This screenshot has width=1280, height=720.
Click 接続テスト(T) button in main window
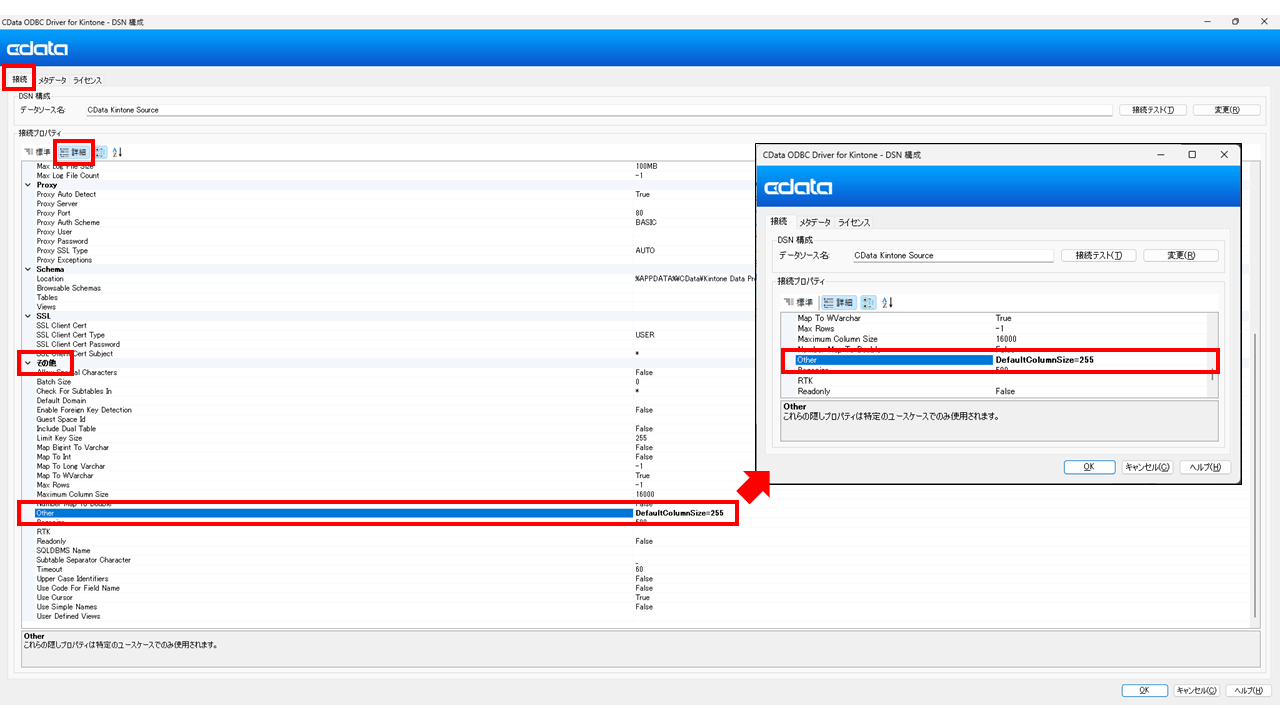tap(1153, 110)
